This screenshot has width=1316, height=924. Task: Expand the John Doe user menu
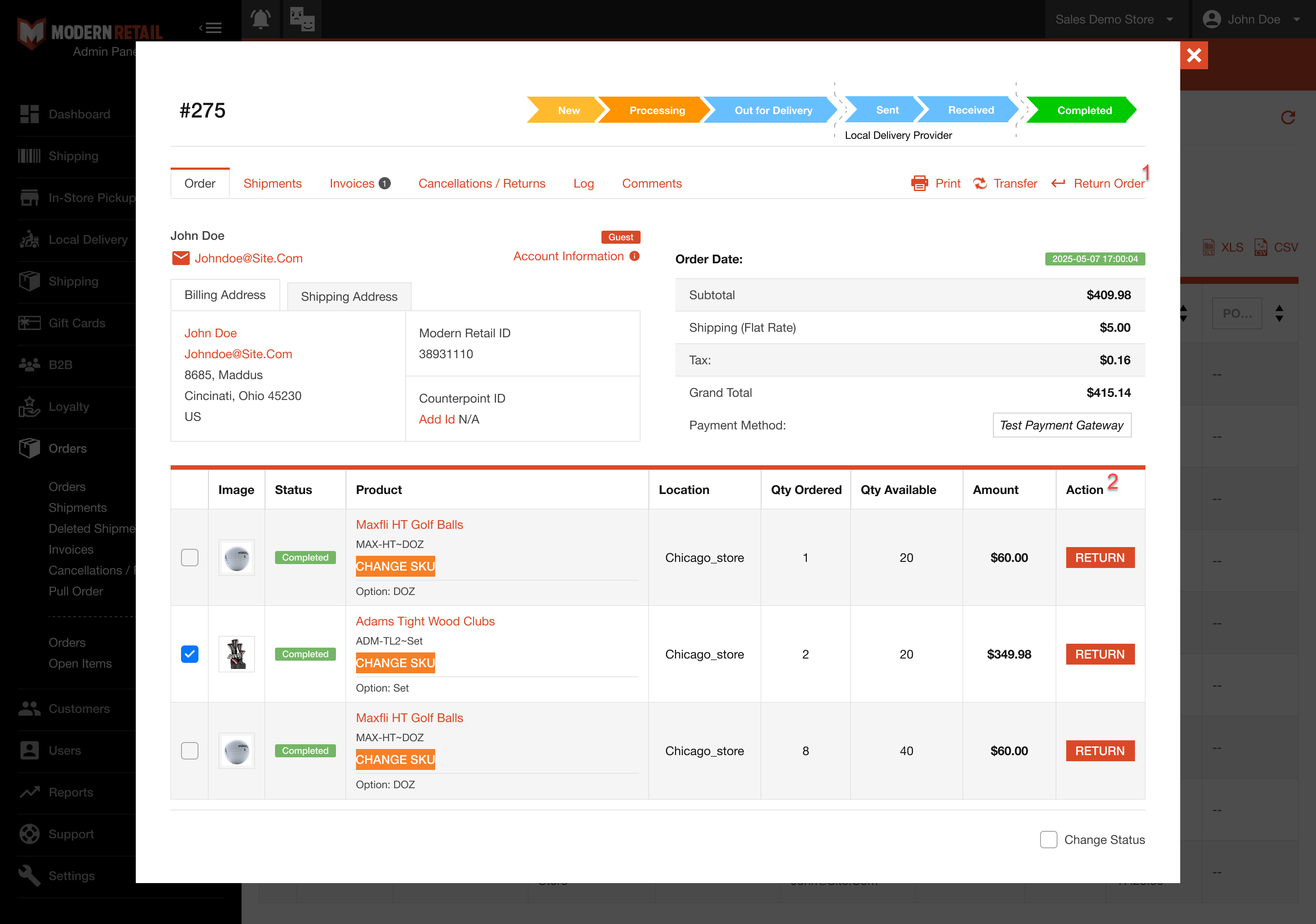1252,20
